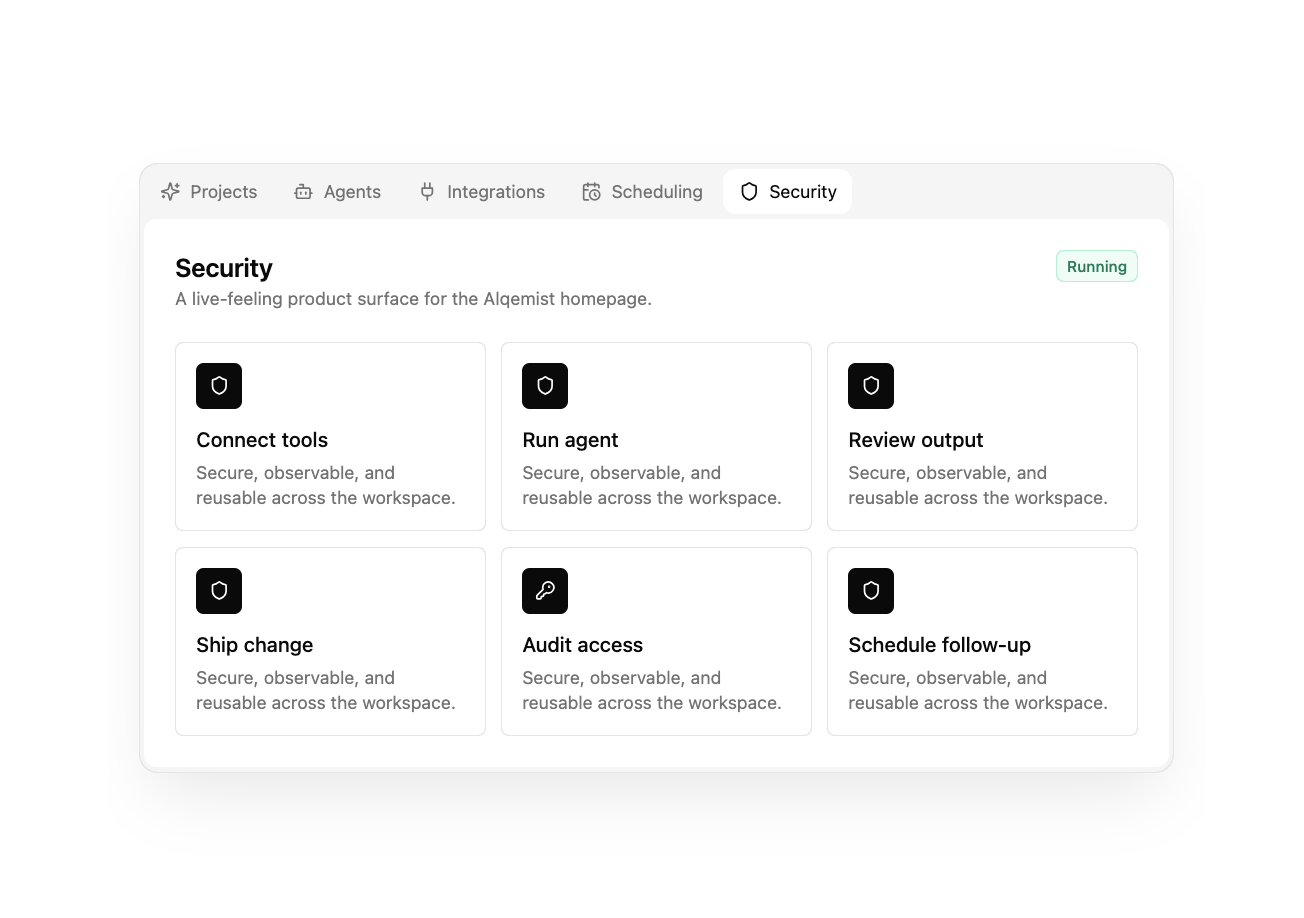Click the shield icon in Security tab
The height and width of the screenshot is (918, 1304).
[x=749, y=192]
